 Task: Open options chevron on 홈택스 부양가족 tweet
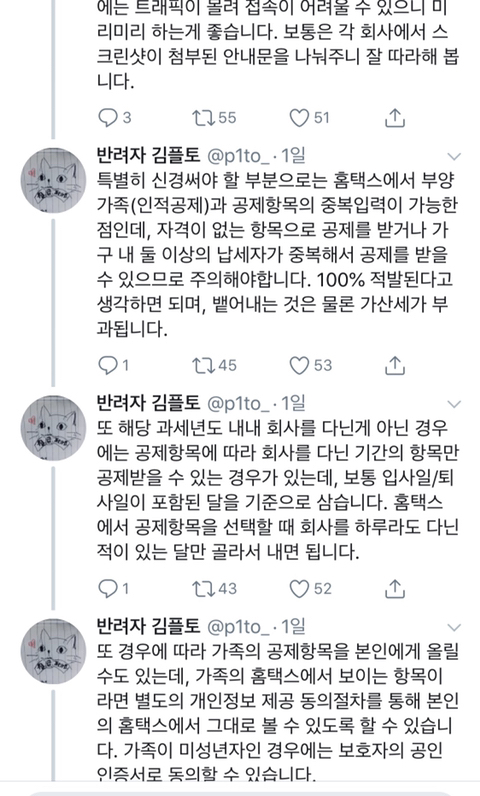coord(454,156)
